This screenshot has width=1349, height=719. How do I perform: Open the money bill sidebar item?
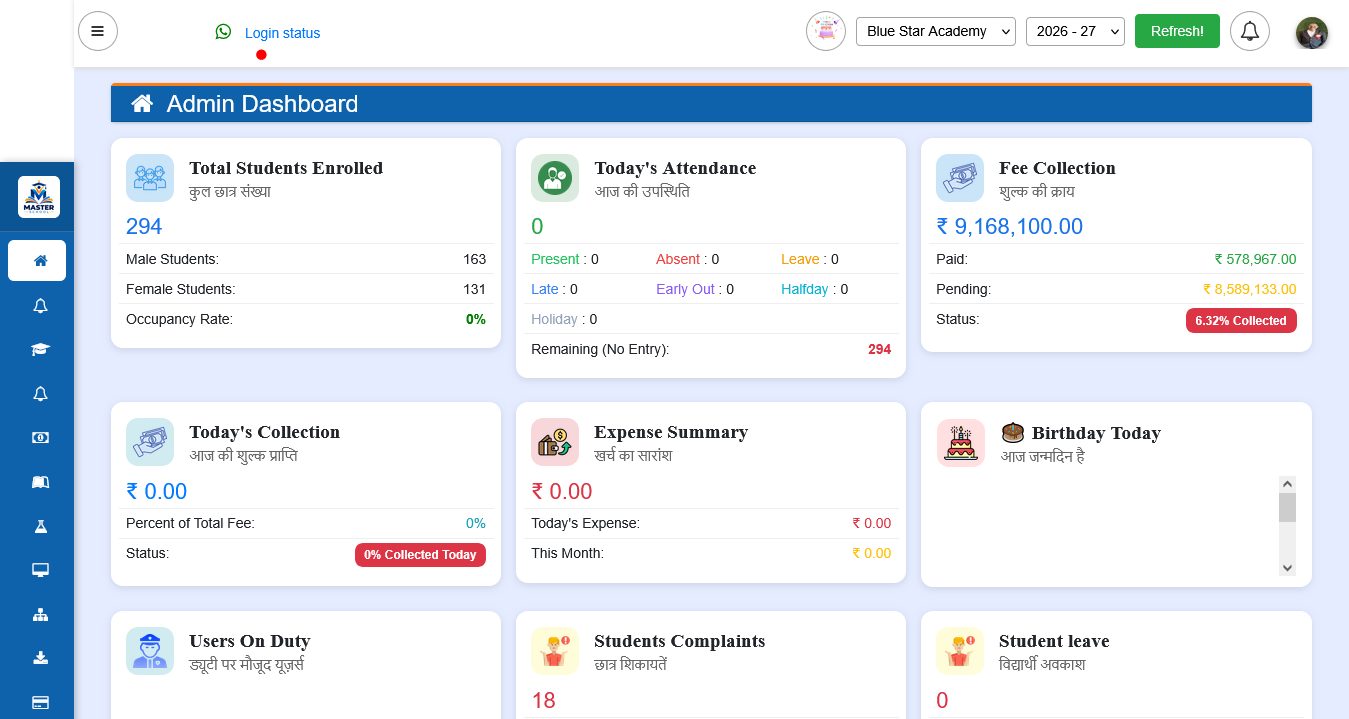(40, 438)
